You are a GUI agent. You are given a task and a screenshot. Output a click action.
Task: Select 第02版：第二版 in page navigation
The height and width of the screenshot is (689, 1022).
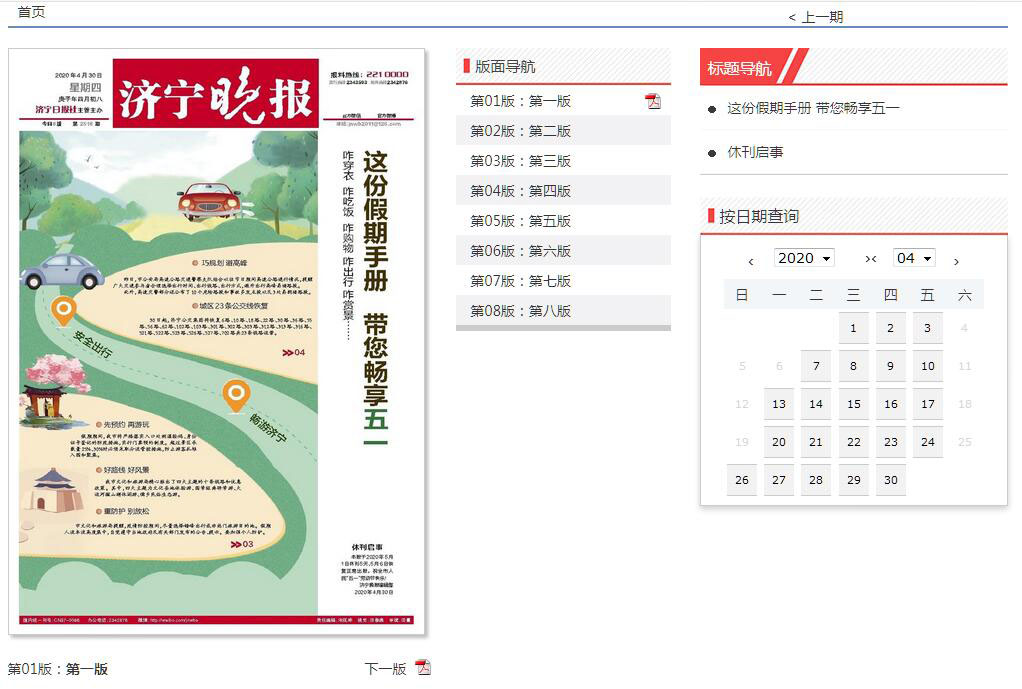tap(521, 131)
